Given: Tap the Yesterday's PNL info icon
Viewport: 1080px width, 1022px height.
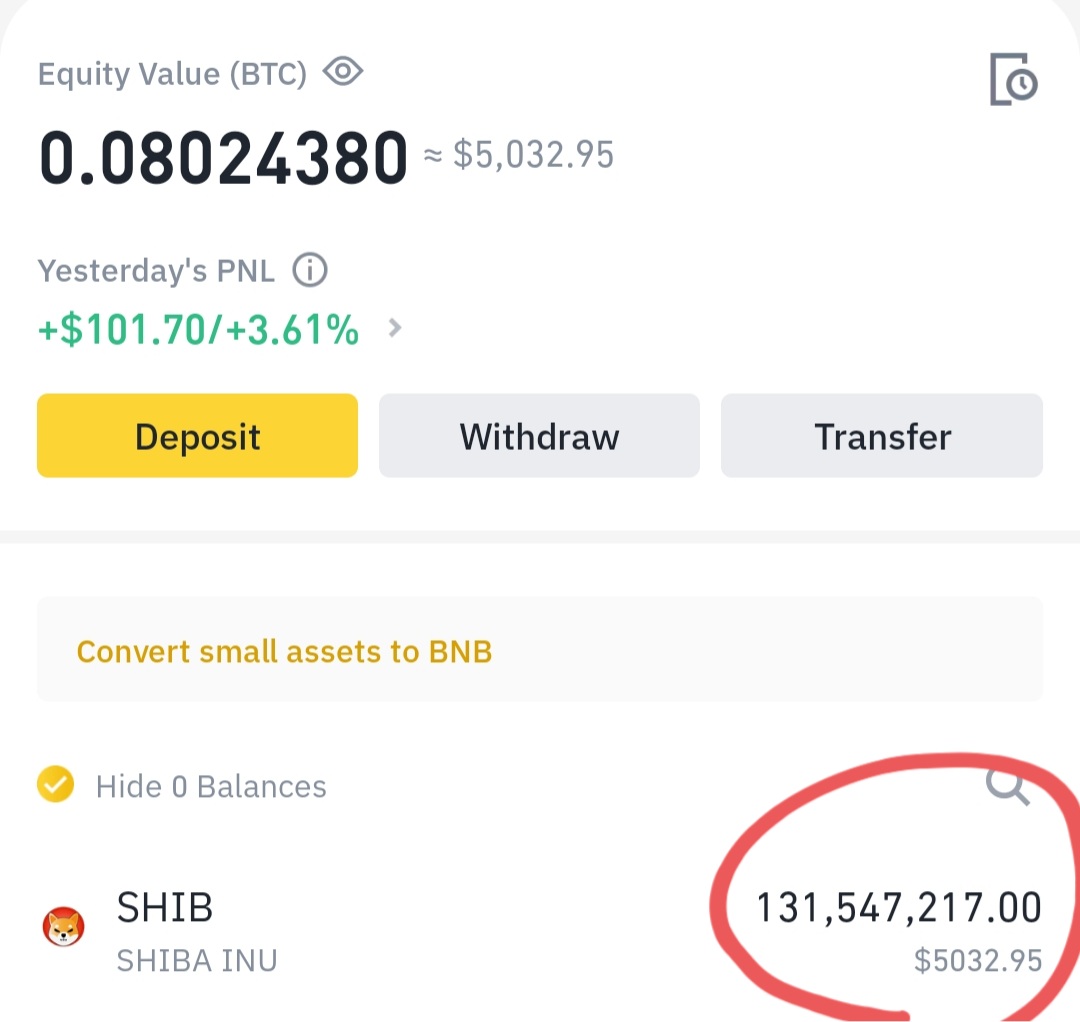Looking at the screenshot, I should [x=310, y=270].
